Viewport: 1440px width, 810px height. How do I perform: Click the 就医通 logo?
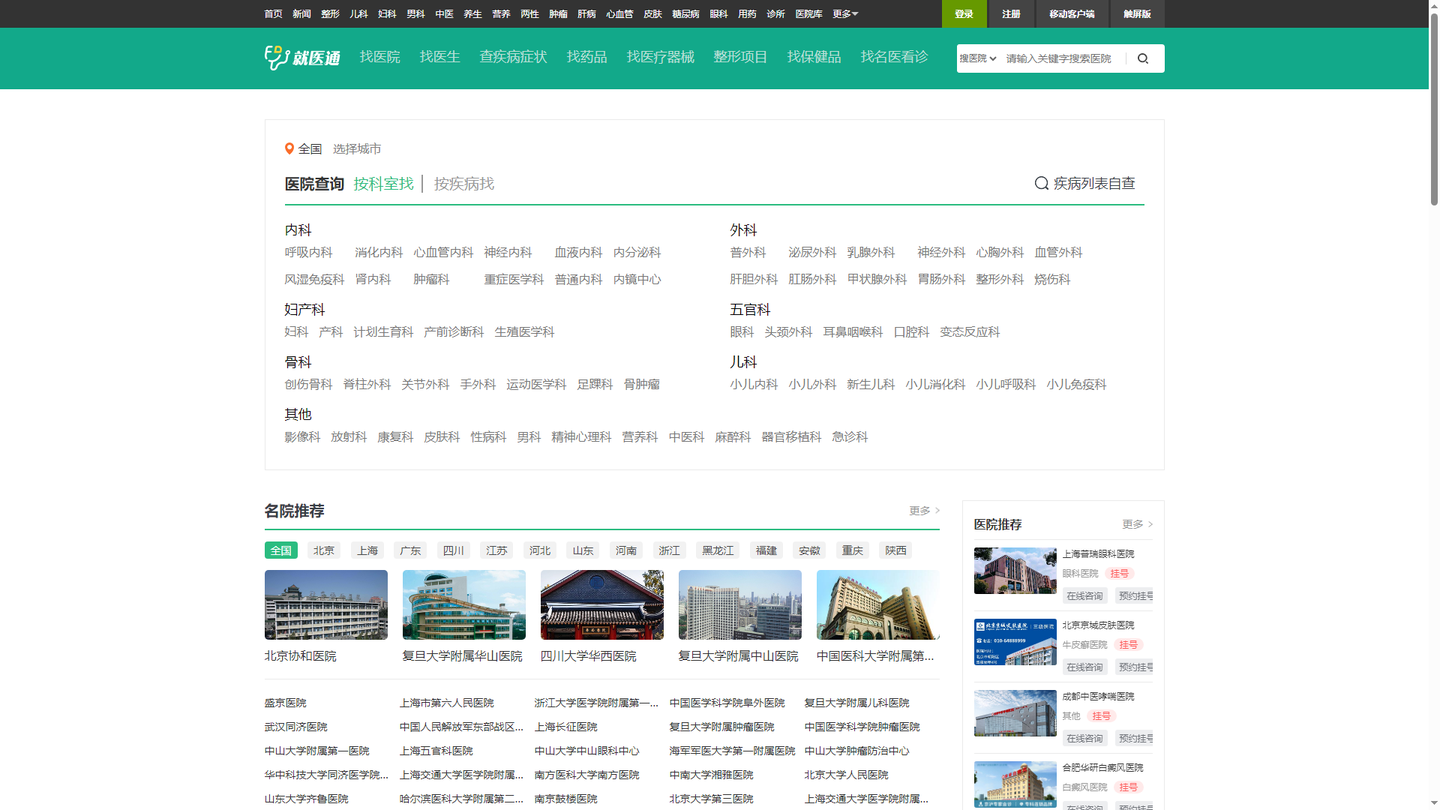(302, 58)
